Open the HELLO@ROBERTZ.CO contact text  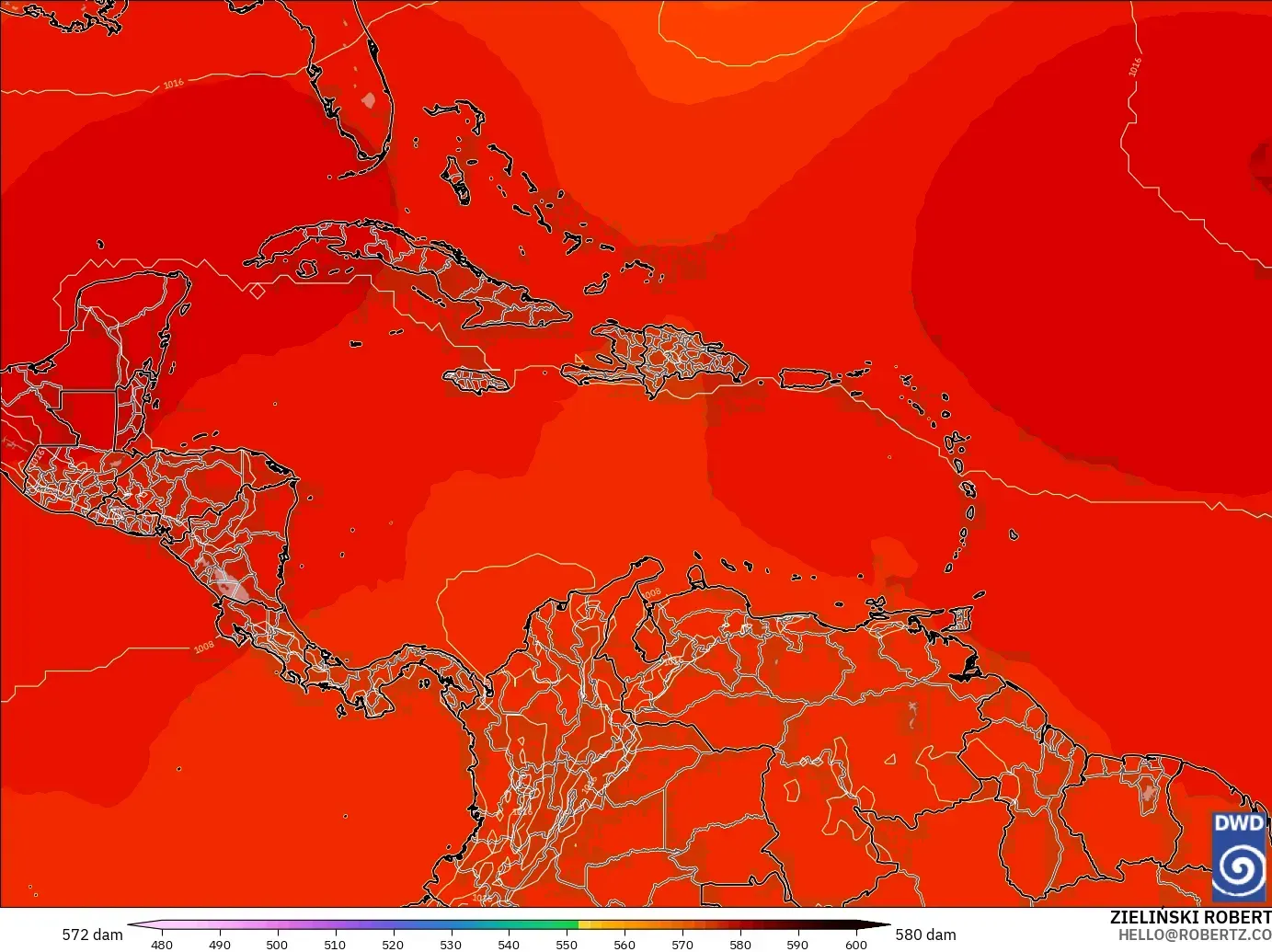point(1195,935)
